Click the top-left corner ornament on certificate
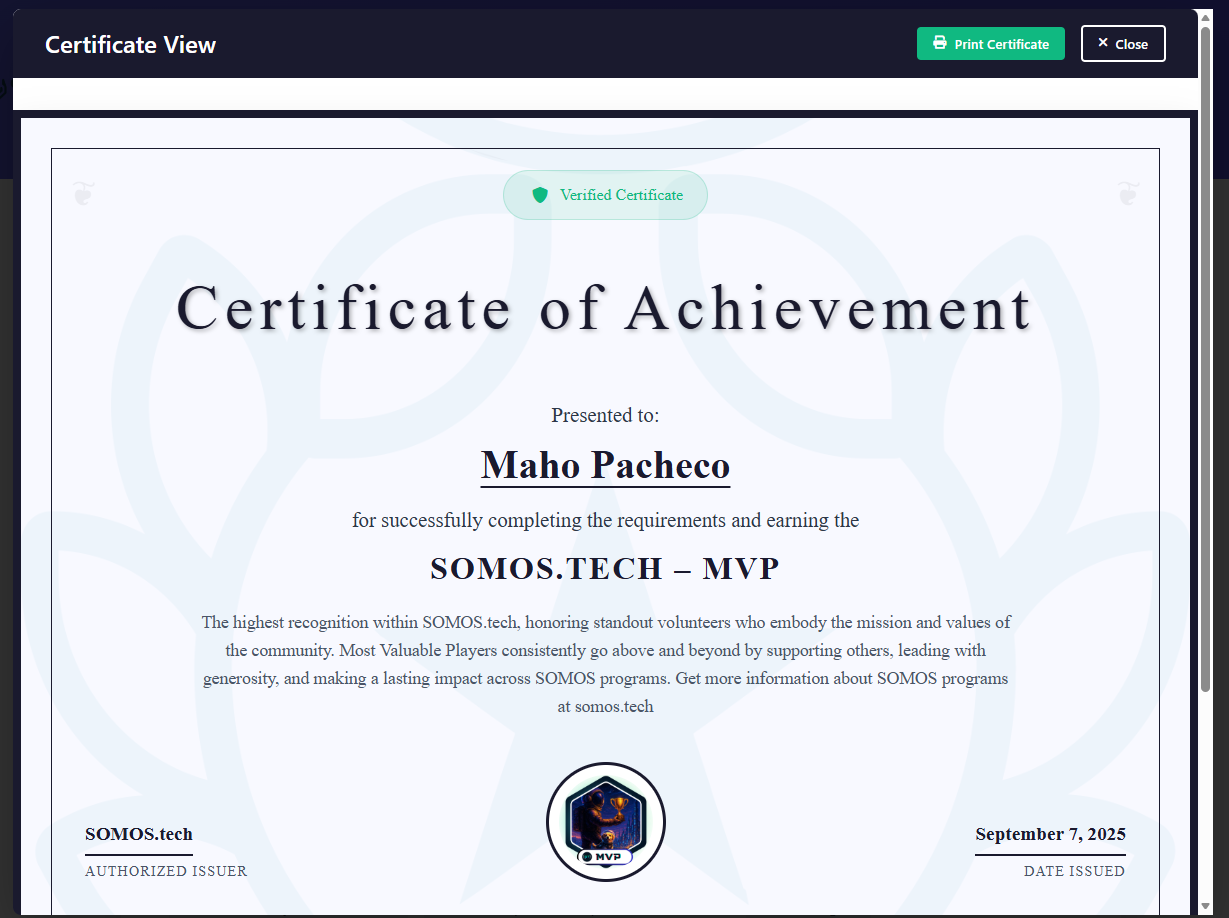1229x918 pixels. (85, 193)
